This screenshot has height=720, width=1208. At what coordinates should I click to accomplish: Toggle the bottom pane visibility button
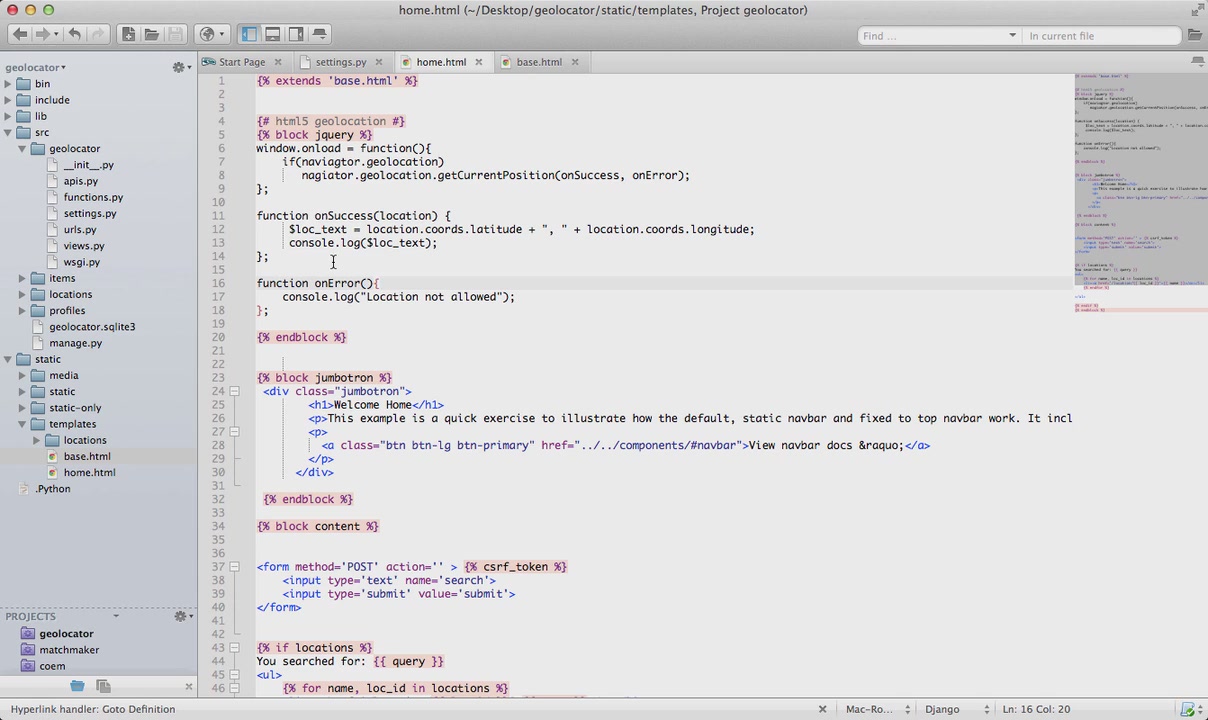point(272,34)
